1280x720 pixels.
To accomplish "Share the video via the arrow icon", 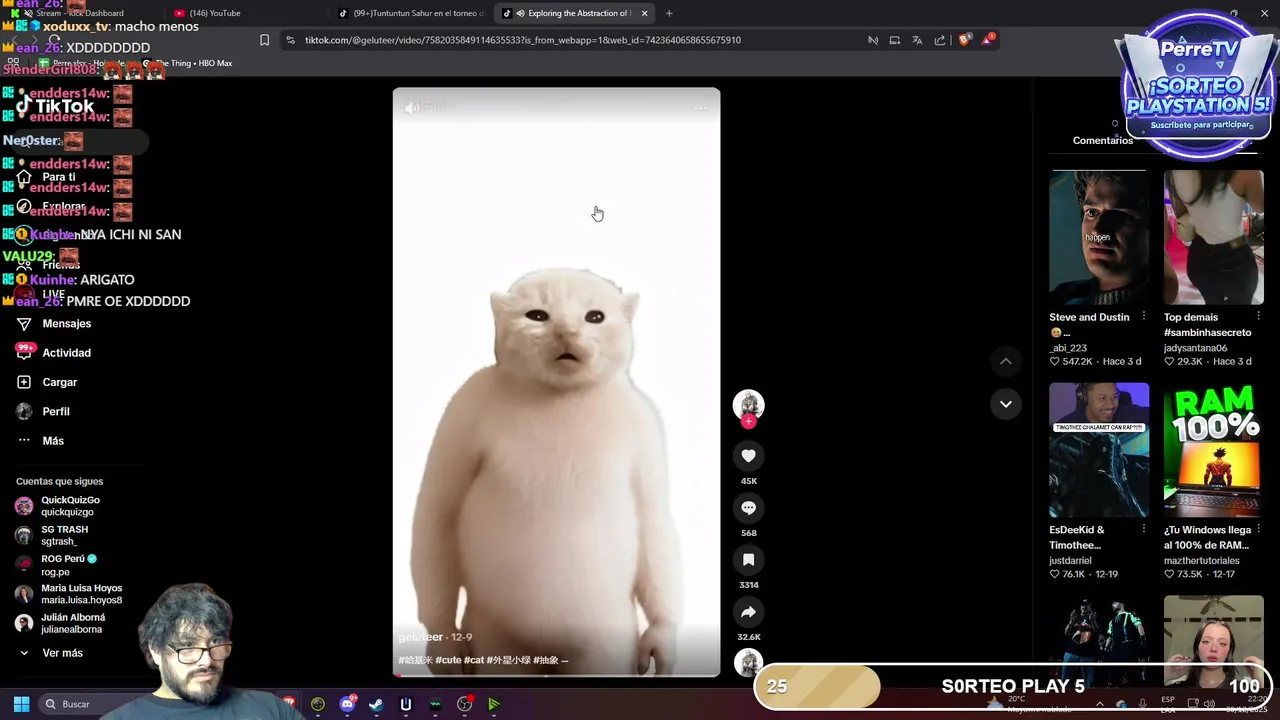I will click(748, 612).
